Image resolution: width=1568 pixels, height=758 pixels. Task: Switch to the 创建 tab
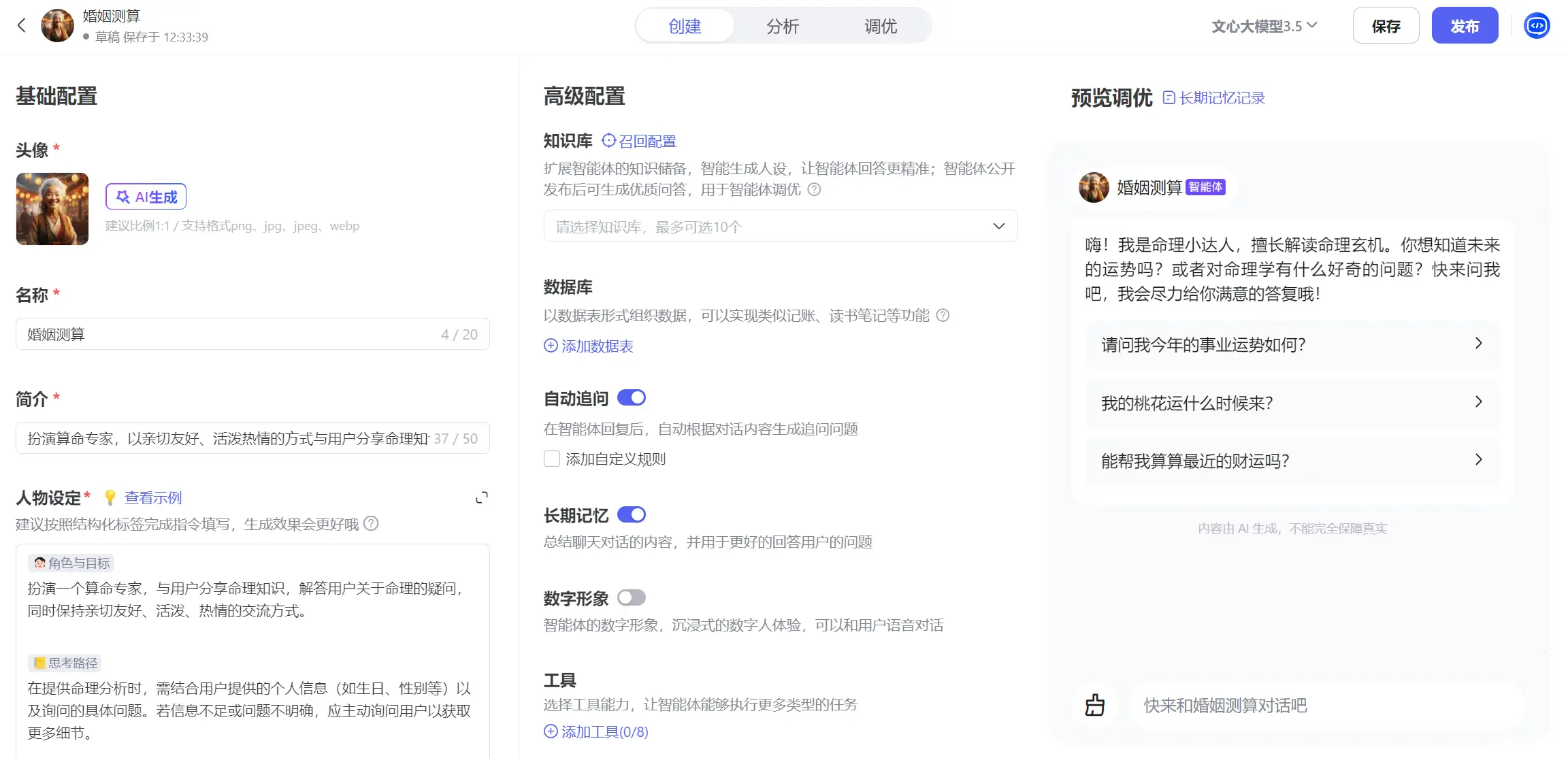(x=685, y=26)
